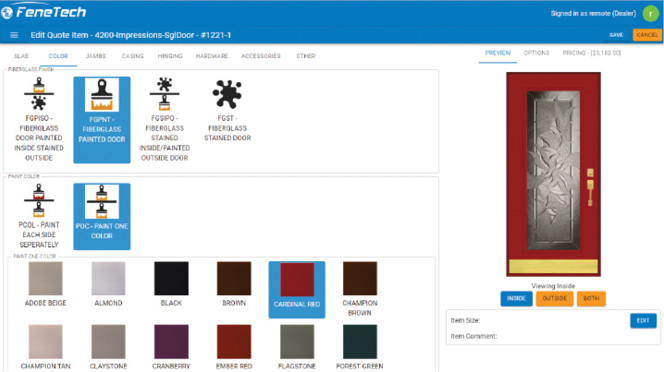Open the Jambs tab

point(96,56)
